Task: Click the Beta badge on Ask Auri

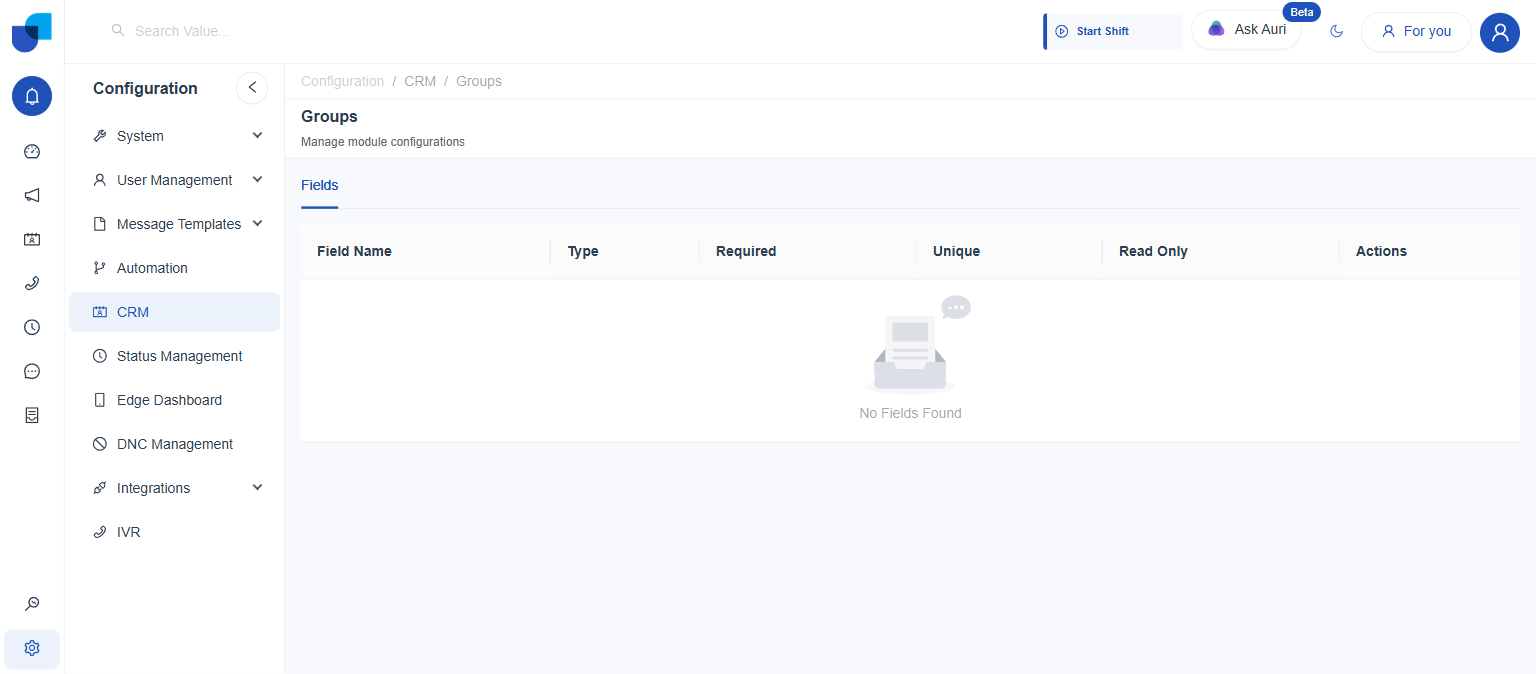Action: (1301, 12)
